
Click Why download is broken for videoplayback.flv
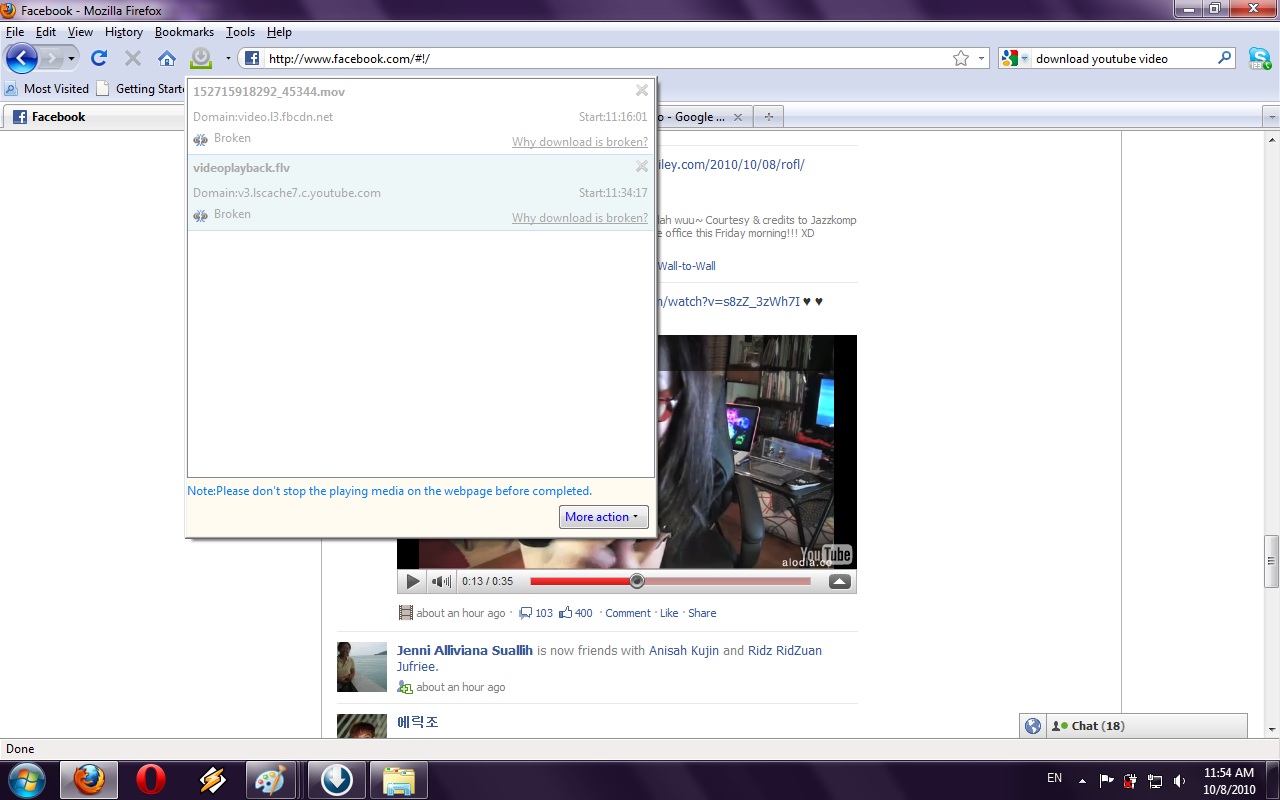[x=580, y=218]
